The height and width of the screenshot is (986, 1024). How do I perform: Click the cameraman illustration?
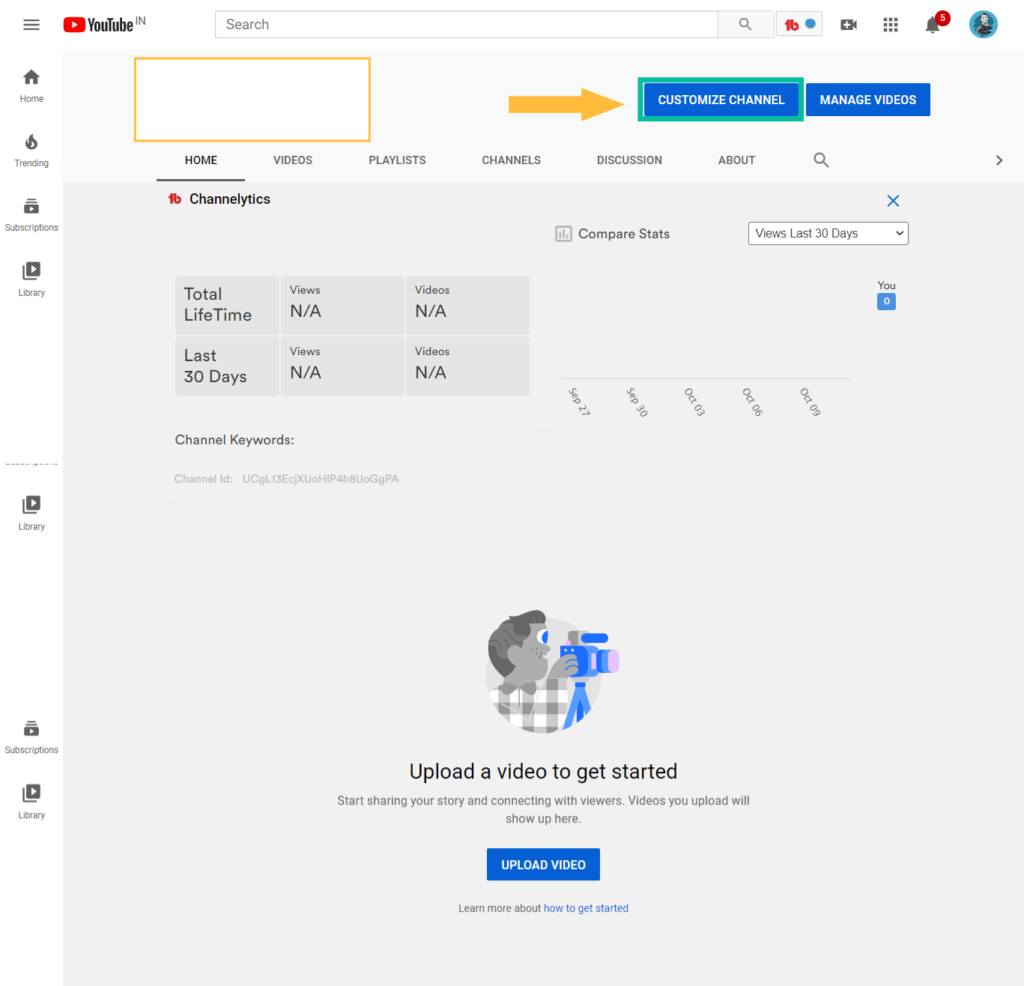[551, 671]
